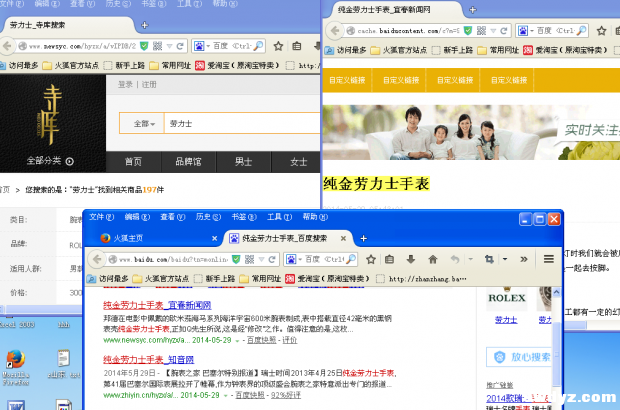Click the back arrow in the Baidu search window
The image size is (620, 410).
(x=96, y=259)
